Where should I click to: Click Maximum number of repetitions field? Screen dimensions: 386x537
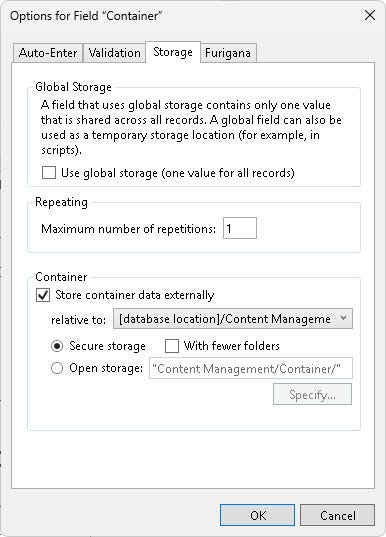click(240, 228)
